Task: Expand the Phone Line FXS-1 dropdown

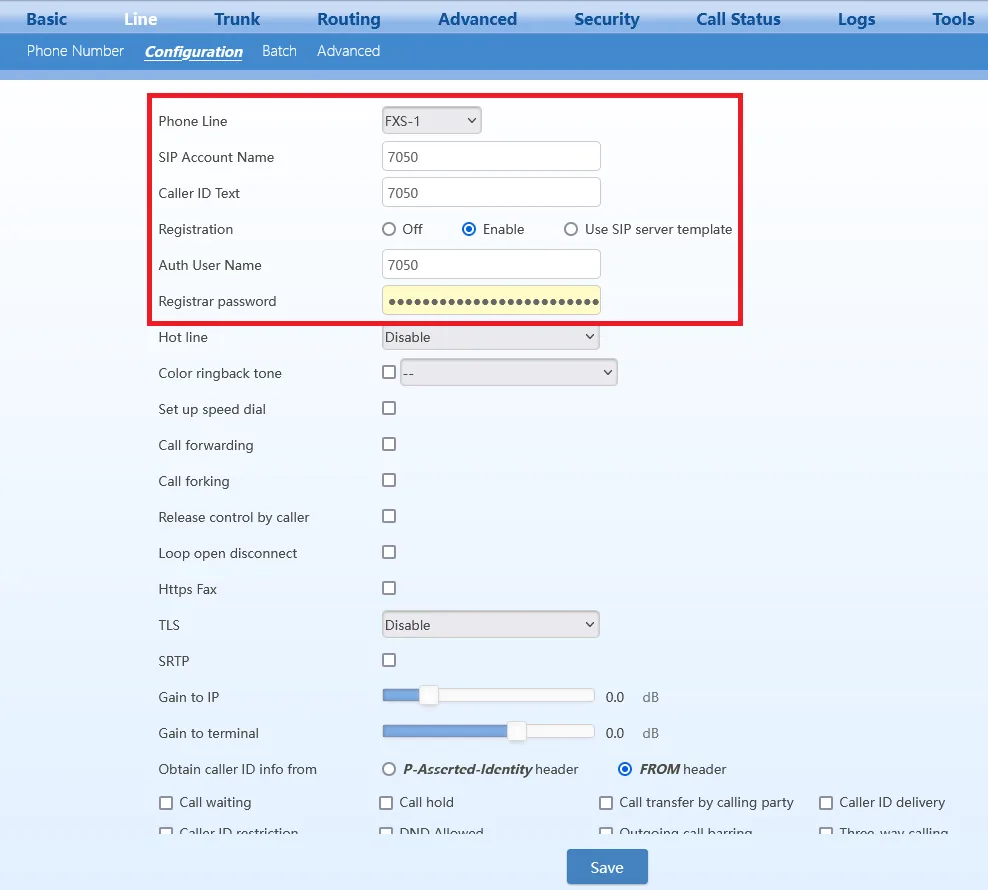Action: tap(432, 120)
